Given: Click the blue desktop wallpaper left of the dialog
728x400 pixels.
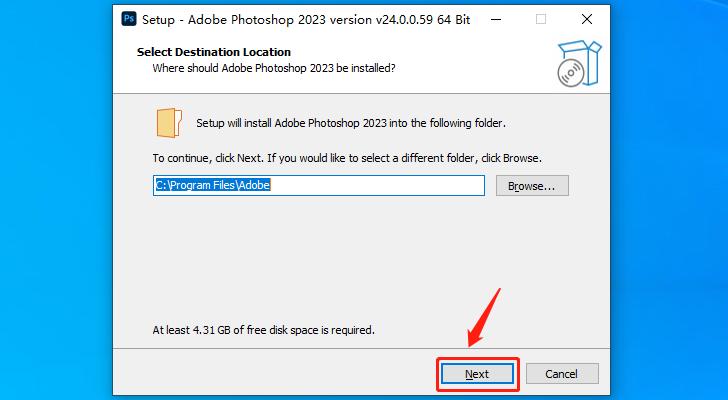Looking at the screenshot, I should [55, 200].
